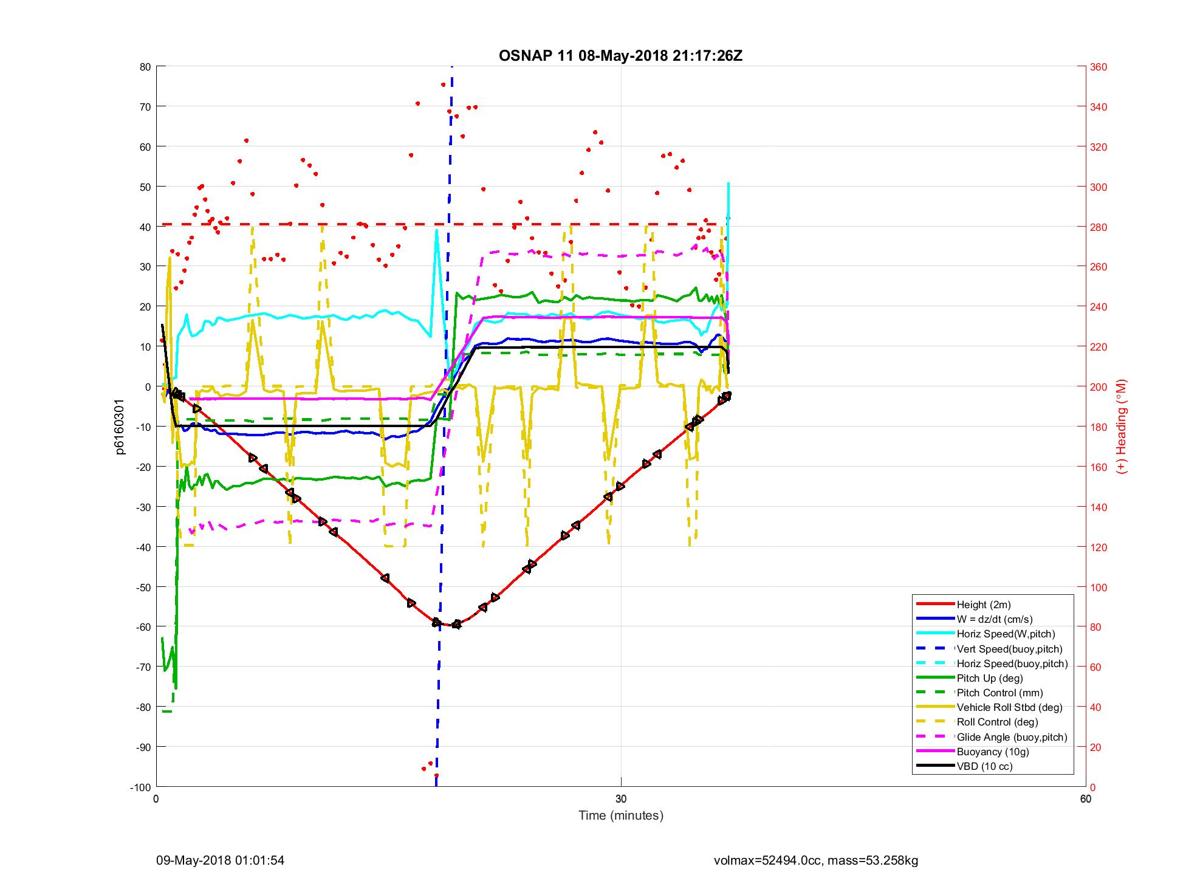Click the black line sample beside VBD (10 cc)
This screenshot has height=885, width=1200.
click(x=934, y=766)
